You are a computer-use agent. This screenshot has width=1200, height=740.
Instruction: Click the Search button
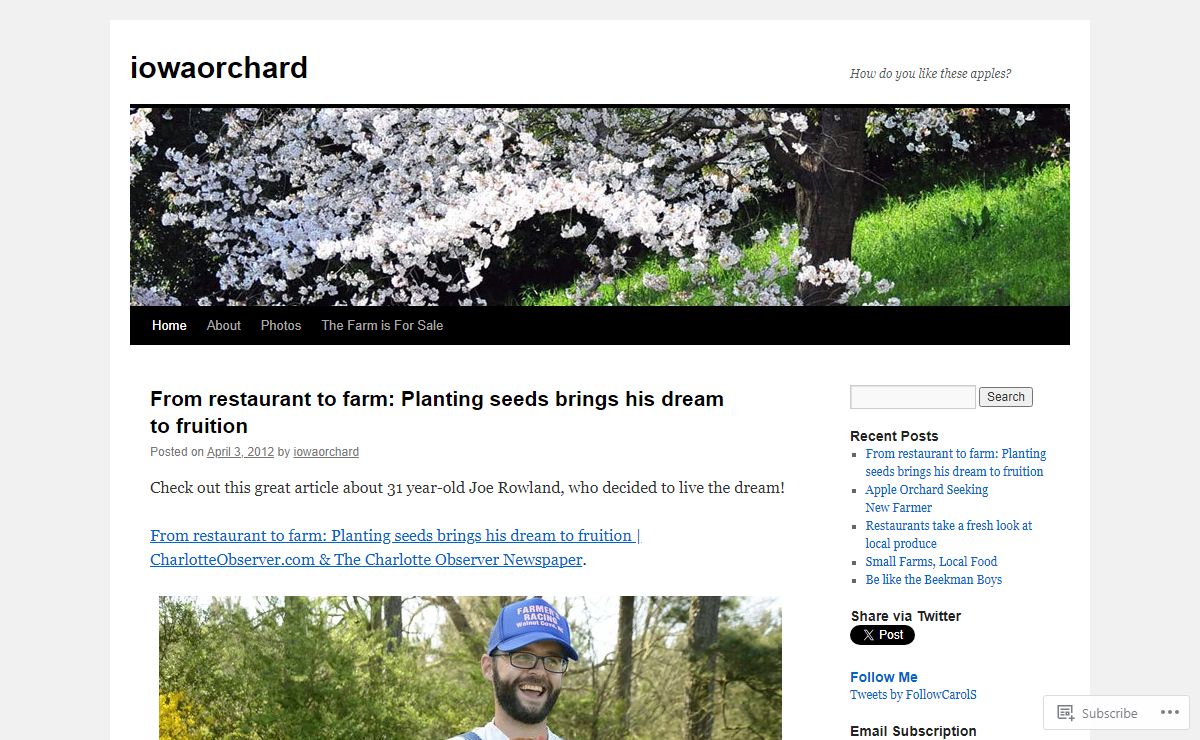[x=1006, y=397]
